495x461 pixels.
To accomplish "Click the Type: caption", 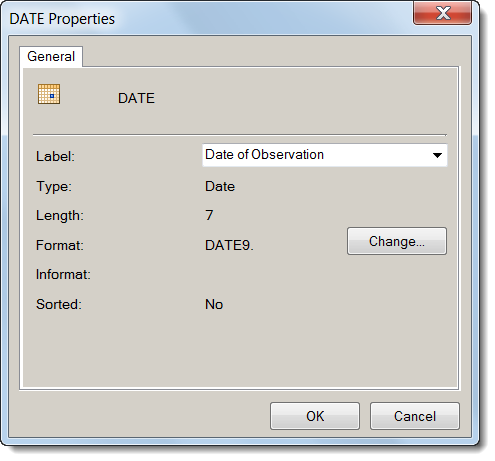I will [x=54, y=186].
